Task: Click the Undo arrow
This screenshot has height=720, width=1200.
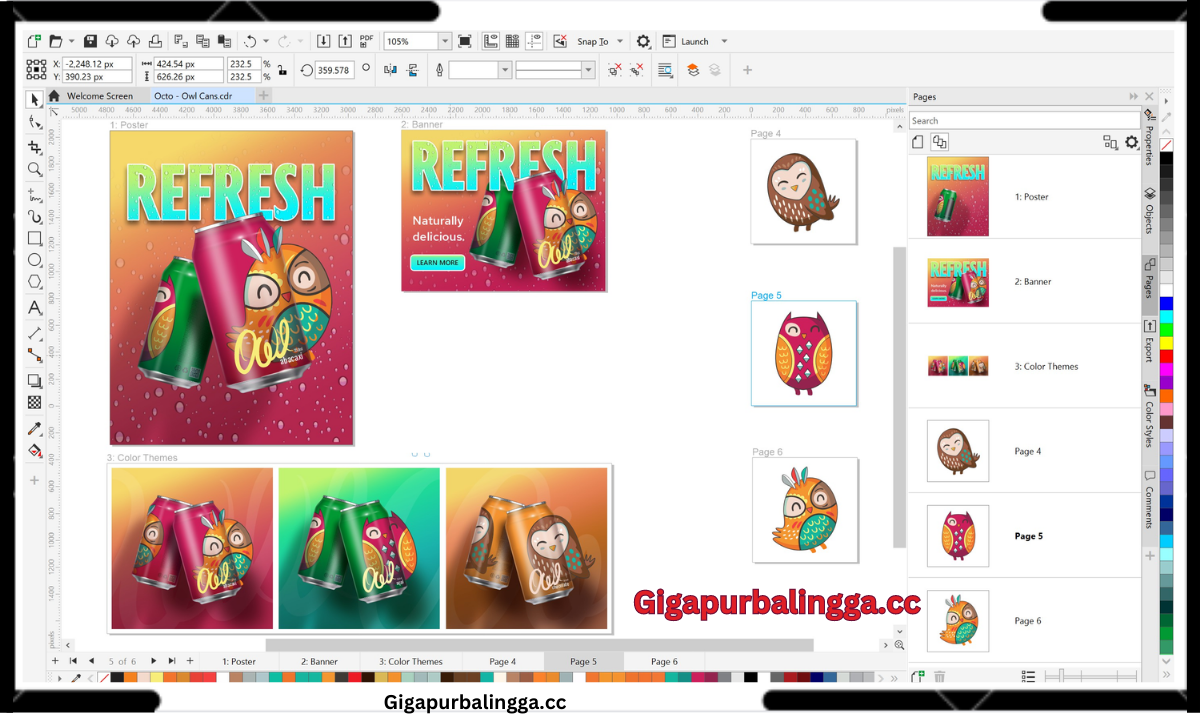Action: tap(250, 41)
